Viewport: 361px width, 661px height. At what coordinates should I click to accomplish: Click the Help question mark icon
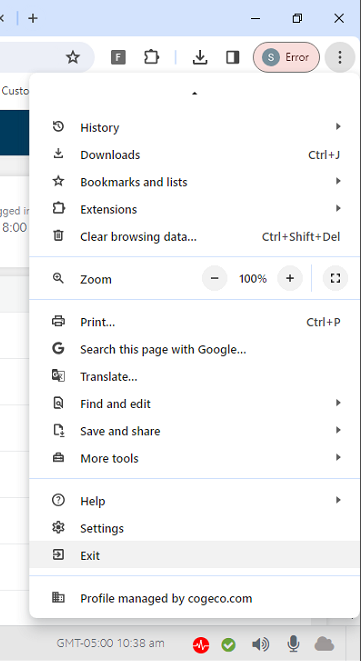point(58,500)
